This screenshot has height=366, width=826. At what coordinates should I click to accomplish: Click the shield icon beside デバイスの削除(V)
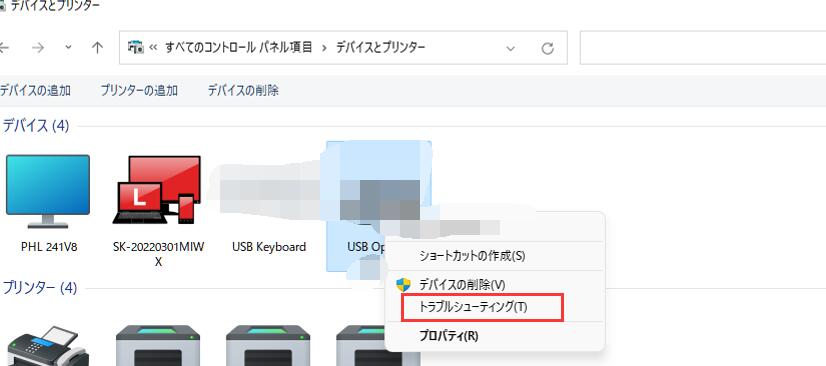coord(404,285)
